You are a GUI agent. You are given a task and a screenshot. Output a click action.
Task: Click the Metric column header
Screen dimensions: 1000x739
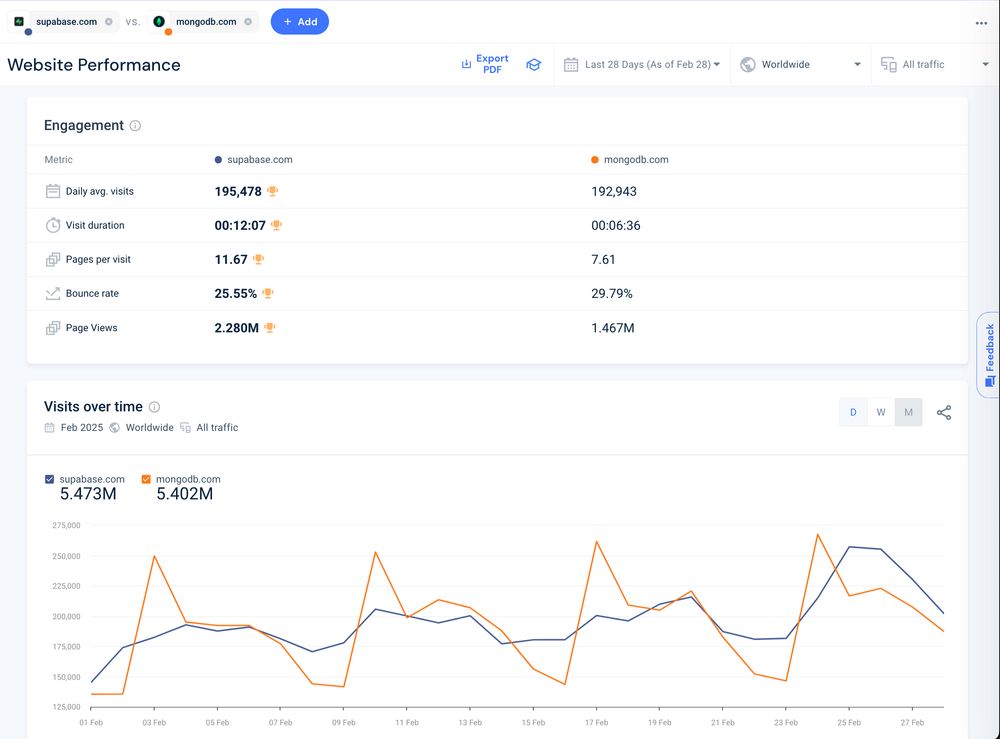pyautogui.click(x=59, y=160)
